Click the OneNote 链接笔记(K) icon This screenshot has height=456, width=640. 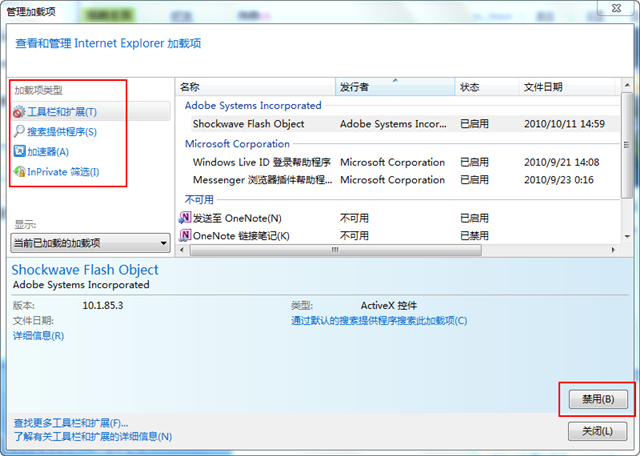pos(185,235)
